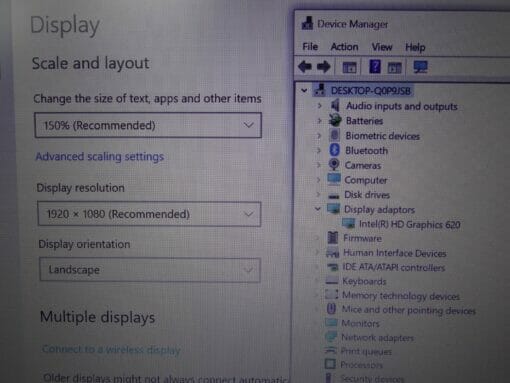Click the Monitors category icon

(x=331, y=322)
